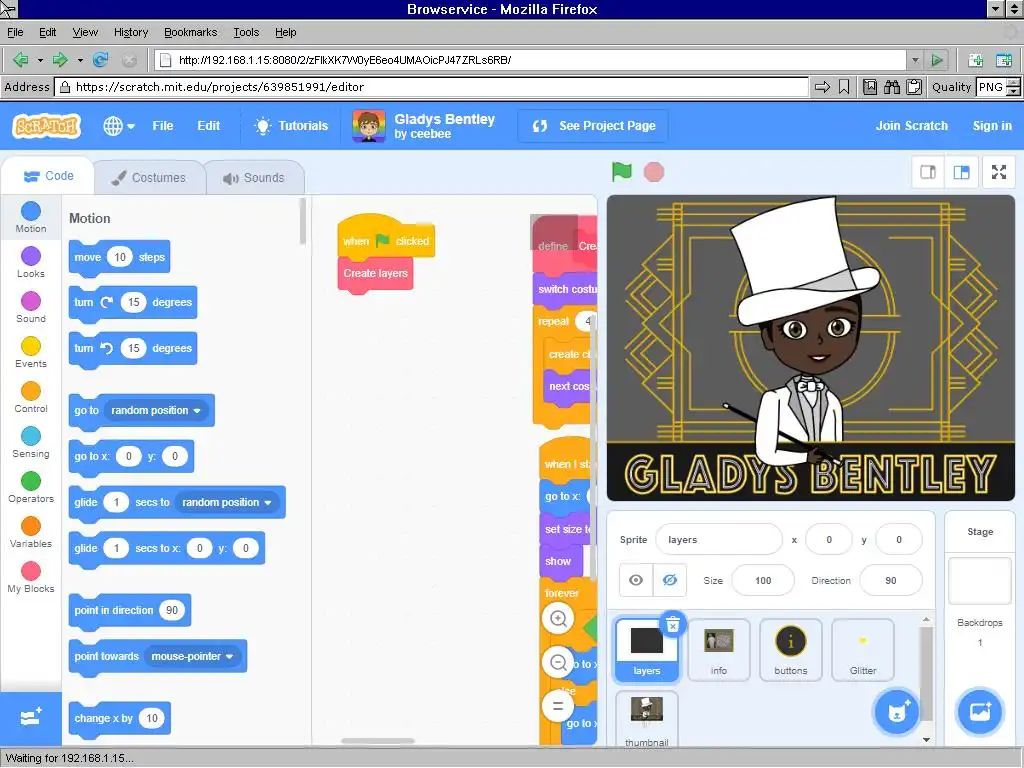
Task: Open the Firefox Bookmarks menu
Action: [190, 32]
